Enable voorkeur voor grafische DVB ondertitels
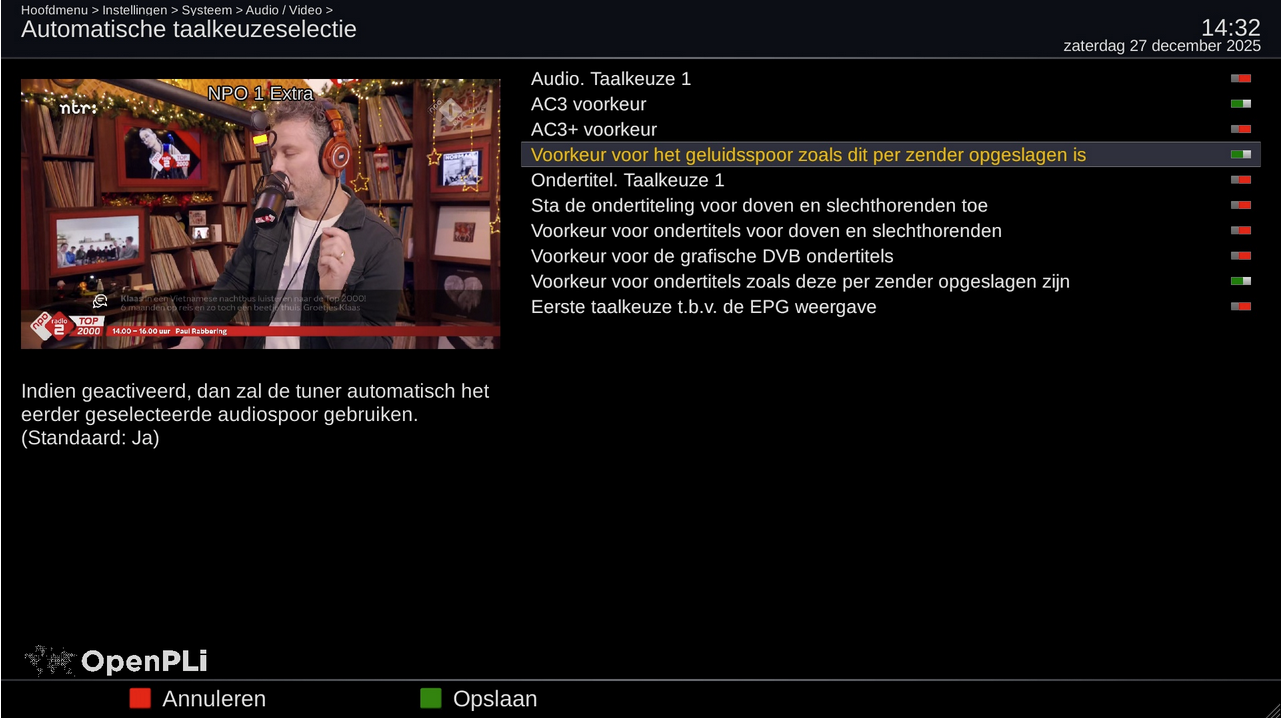This screenshot has height=718, width=1282. [x=1241, y=256]
